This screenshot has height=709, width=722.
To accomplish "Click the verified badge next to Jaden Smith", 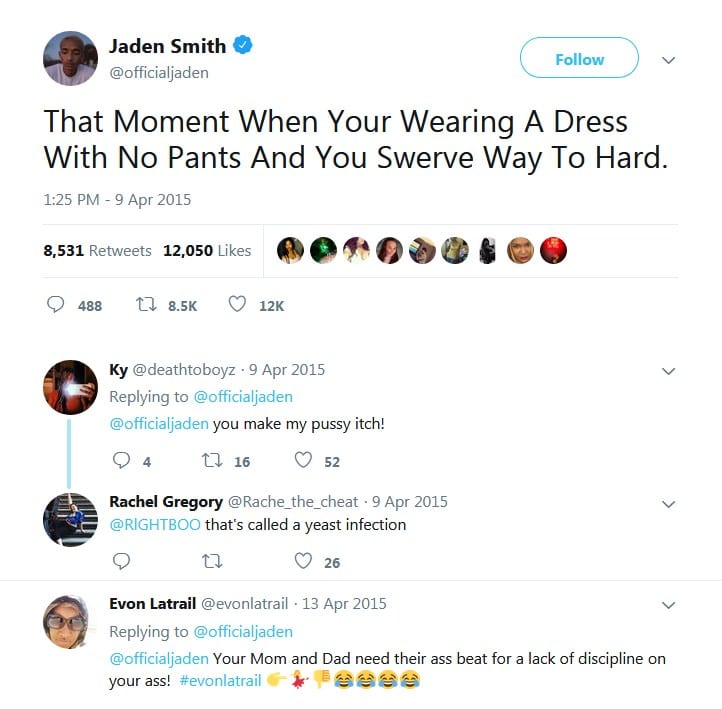I will click(x=243, y=45).
